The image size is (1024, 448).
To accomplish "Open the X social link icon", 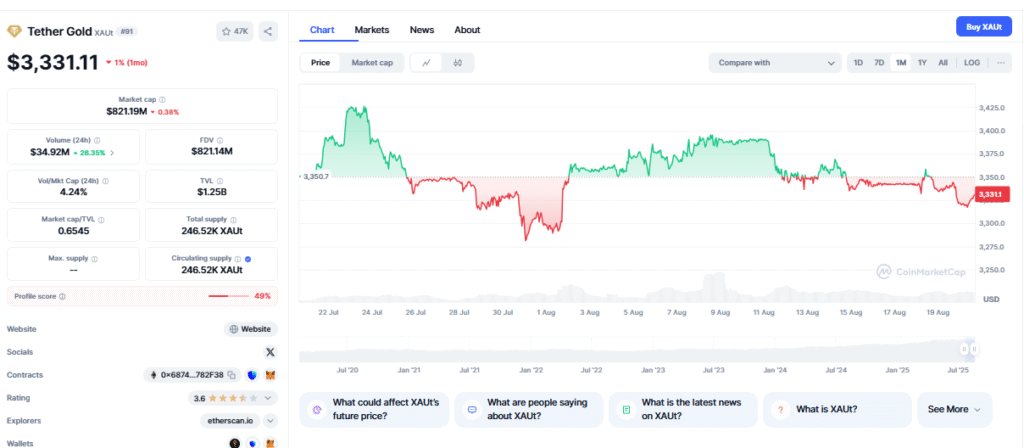I will (x=270, y=352).
